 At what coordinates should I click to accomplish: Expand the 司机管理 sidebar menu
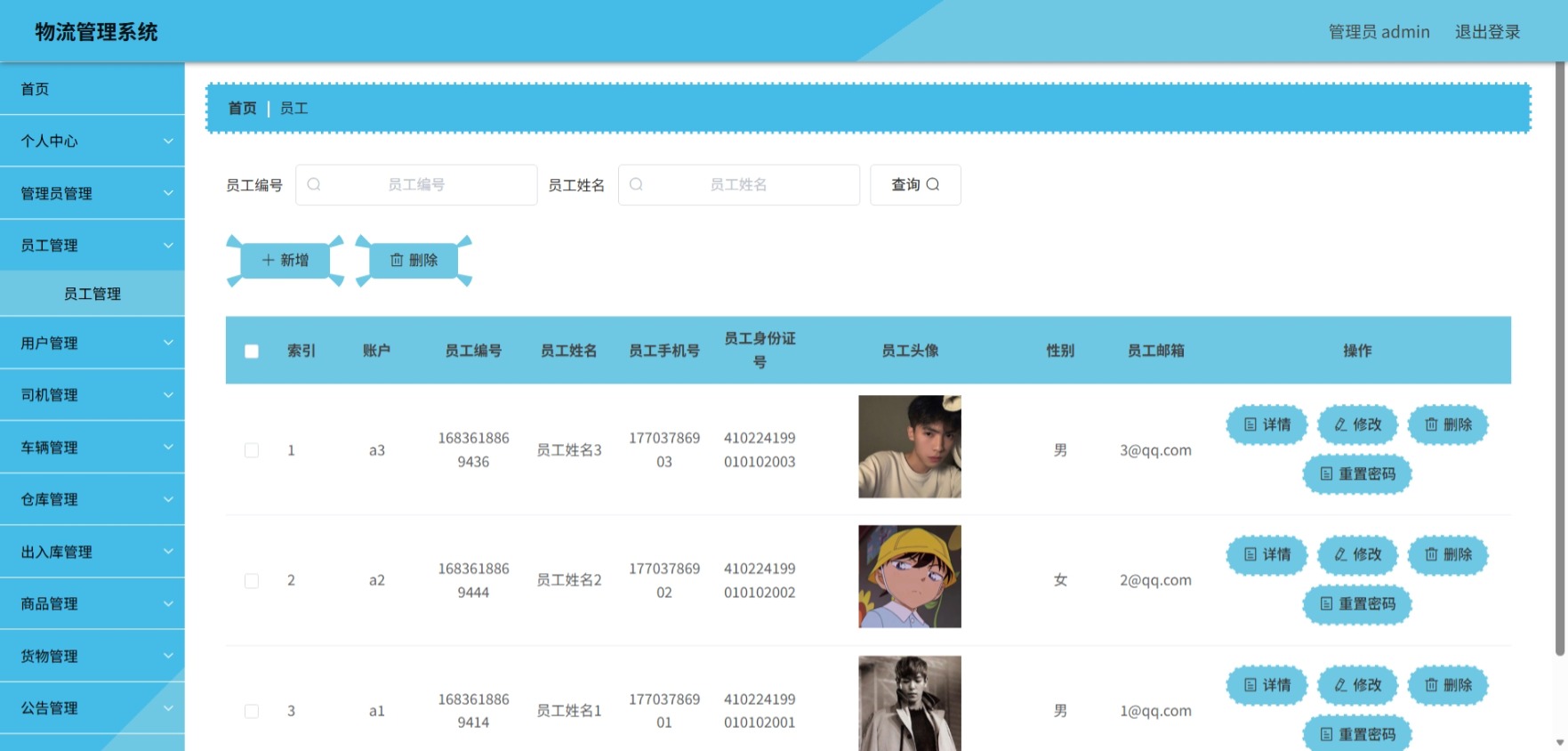[92, 395]
